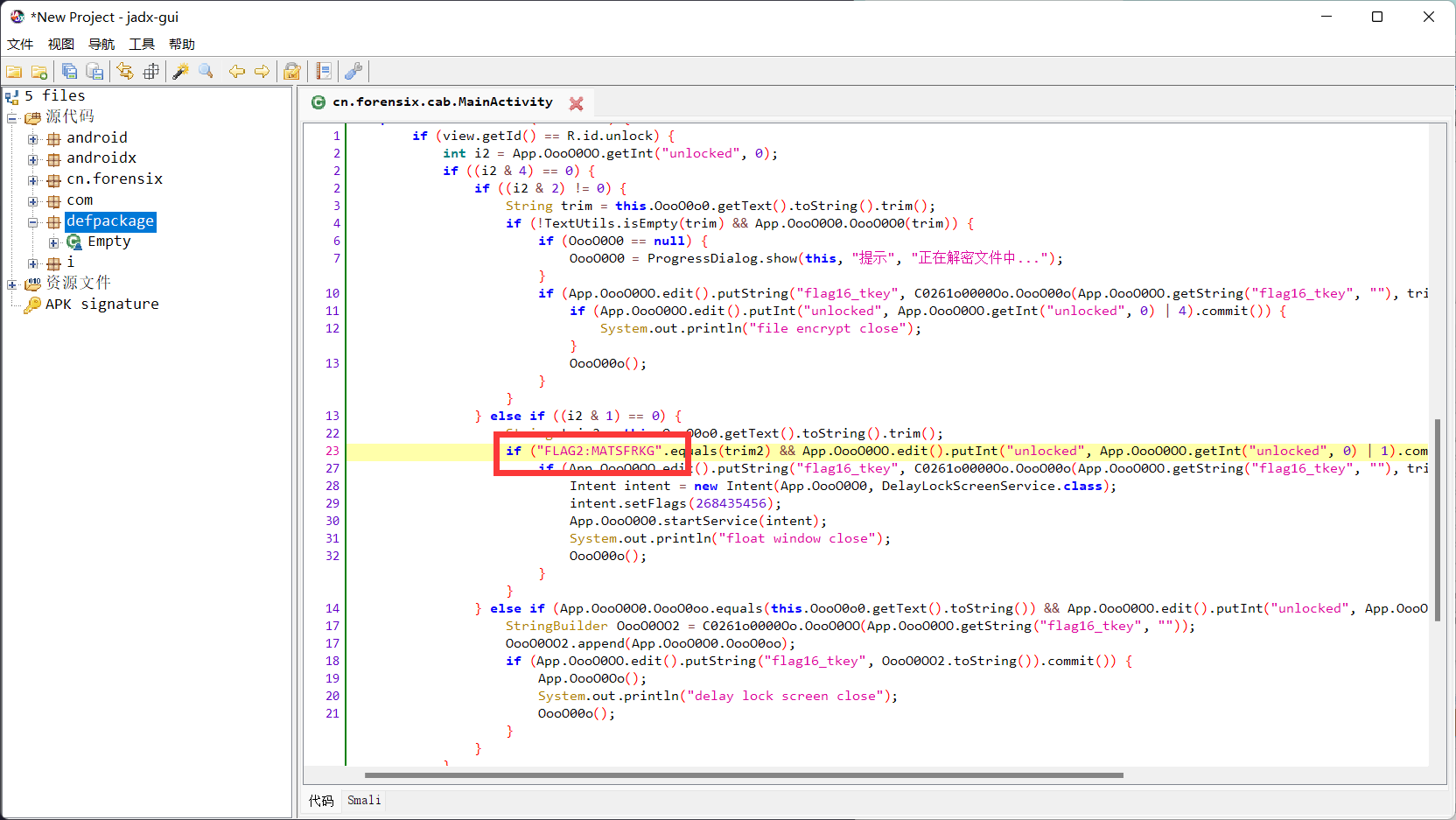Close the cn.forensix.cab.MainActivity tab
1456x820 pixels.
[x=576, y=103]
